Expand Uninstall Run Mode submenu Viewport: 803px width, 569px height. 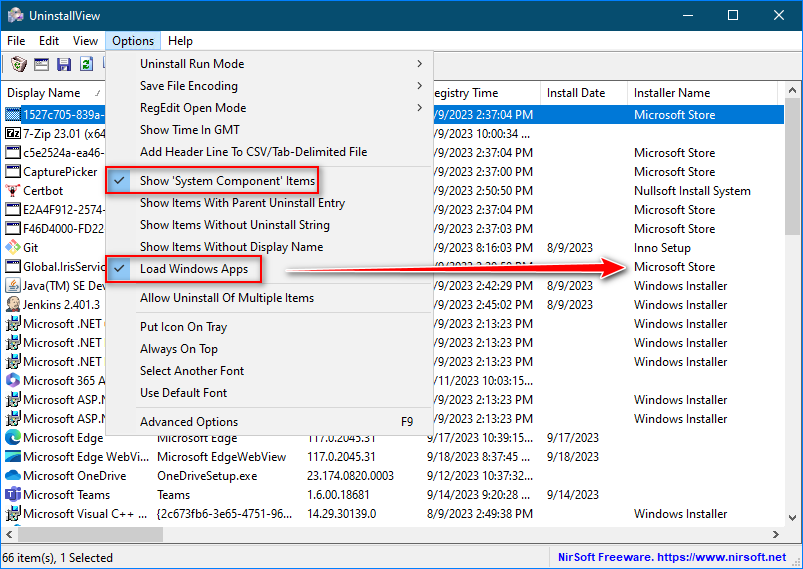point(269,64)
